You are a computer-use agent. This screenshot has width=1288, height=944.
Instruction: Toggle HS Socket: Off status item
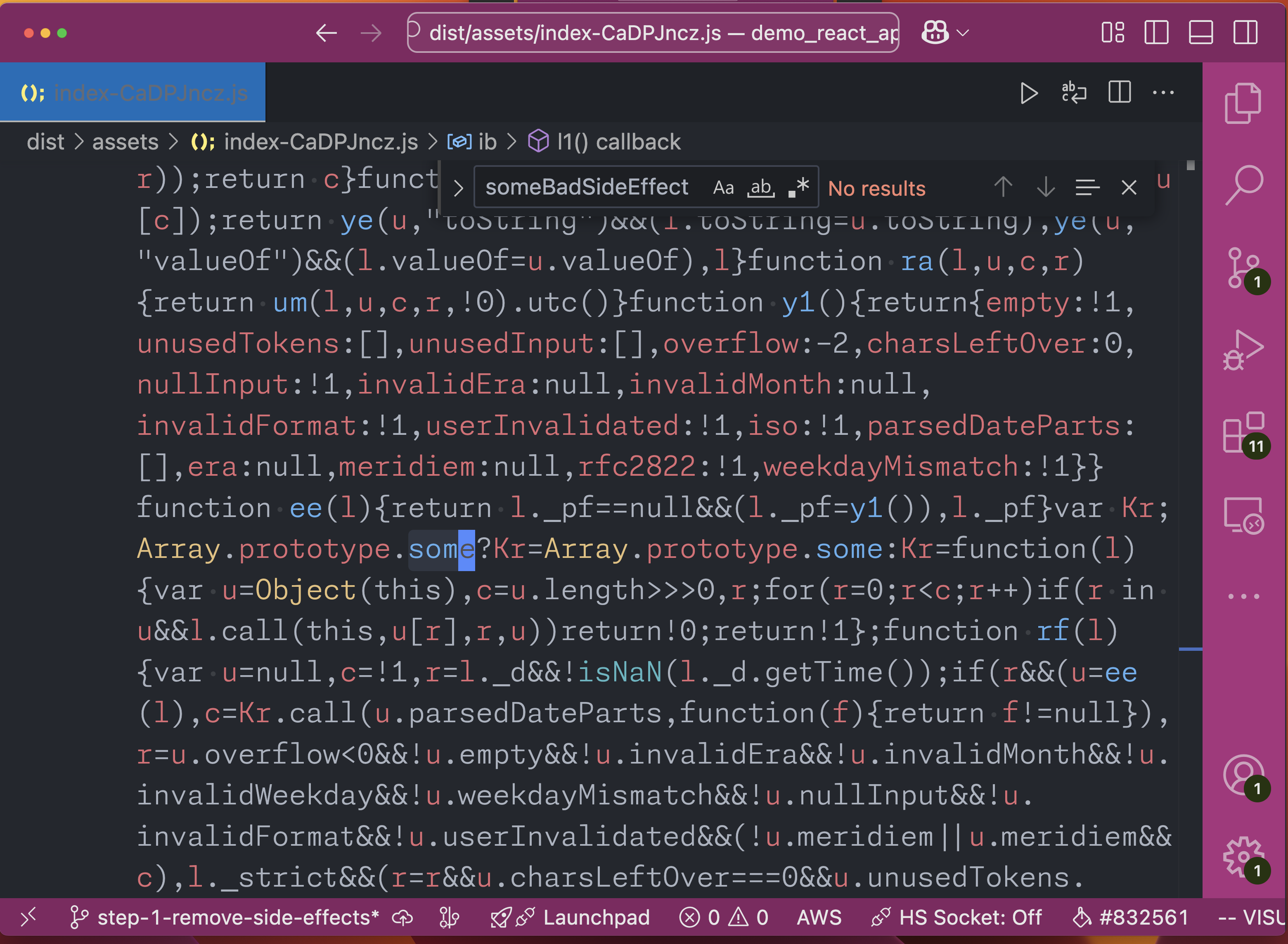coord(956,917)
